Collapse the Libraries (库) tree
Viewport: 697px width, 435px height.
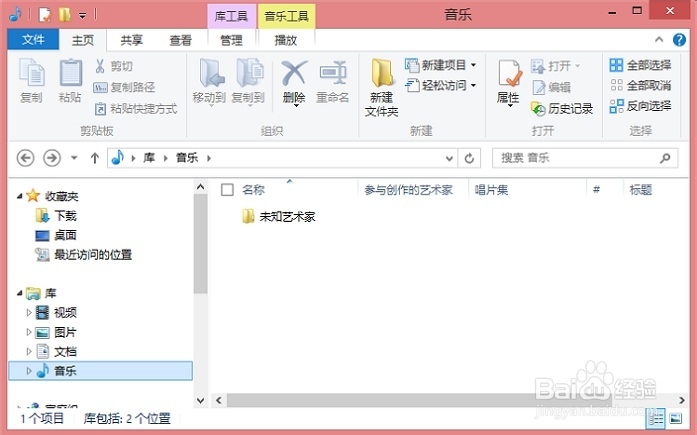click(20, 293)
